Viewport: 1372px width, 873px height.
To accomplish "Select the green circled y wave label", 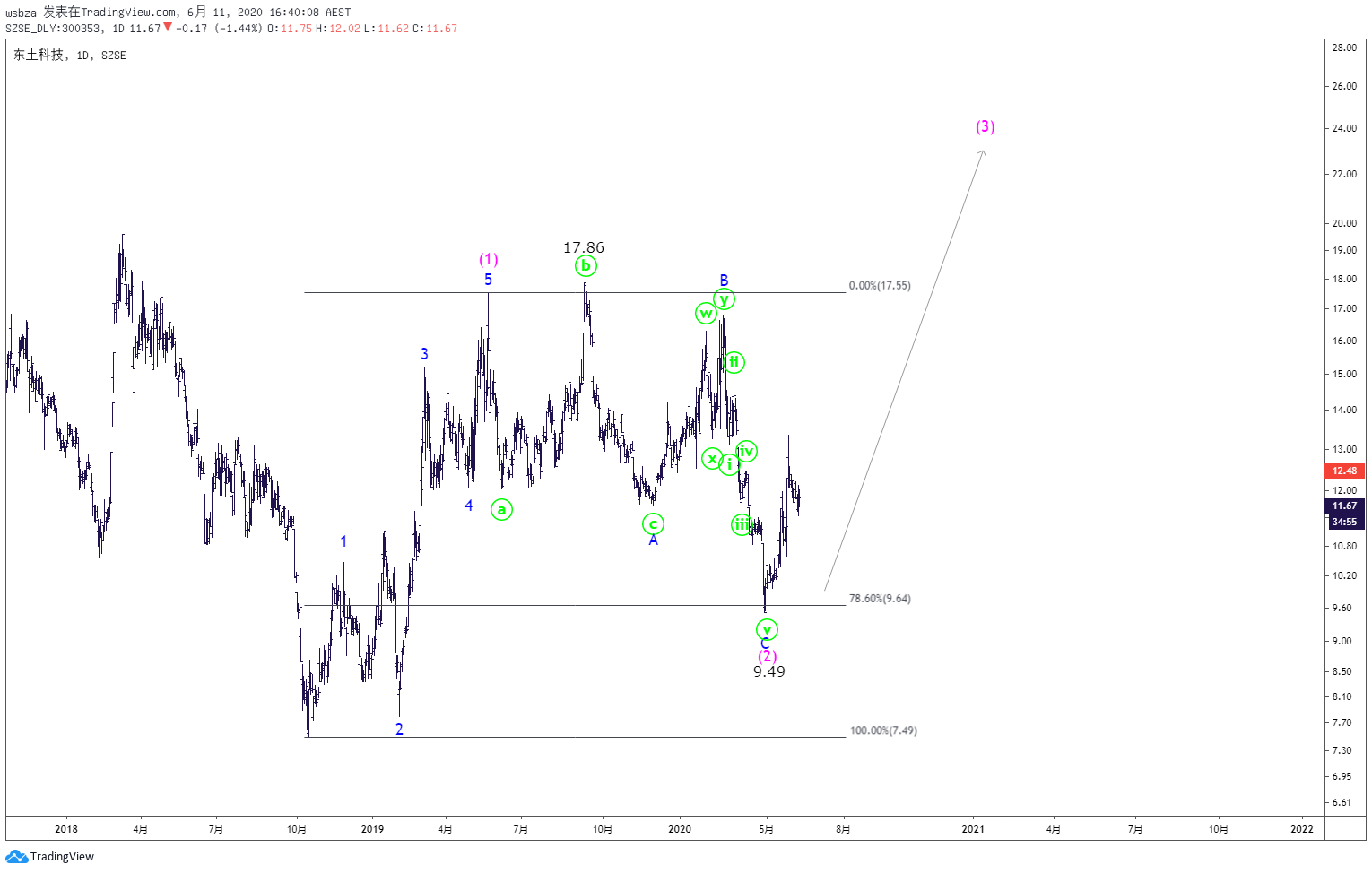I will 724,298.
